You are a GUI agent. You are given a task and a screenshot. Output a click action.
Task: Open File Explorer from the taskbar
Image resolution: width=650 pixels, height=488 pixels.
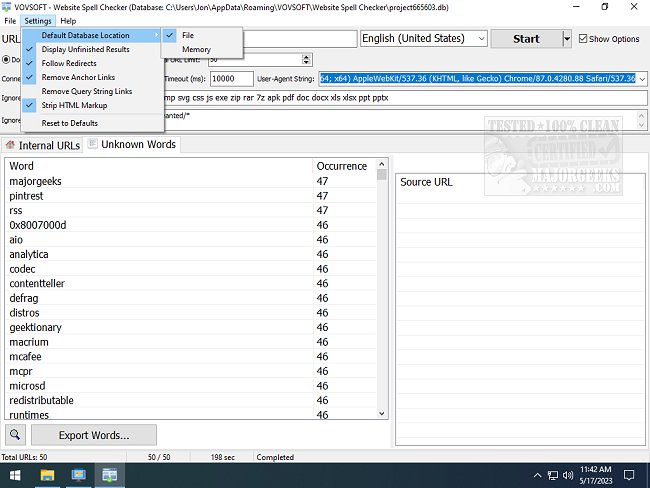(x=47, y=475)
